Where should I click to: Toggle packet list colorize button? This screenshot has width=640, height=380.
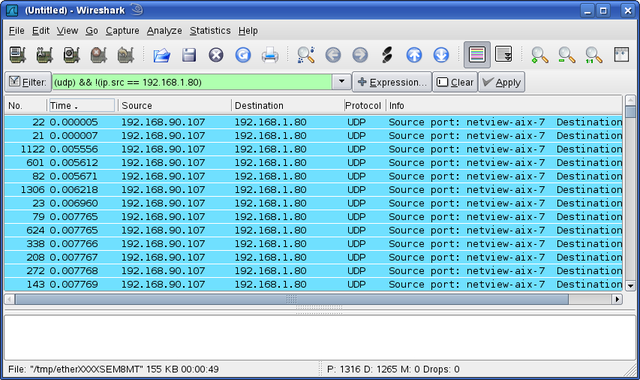point(477,54)
